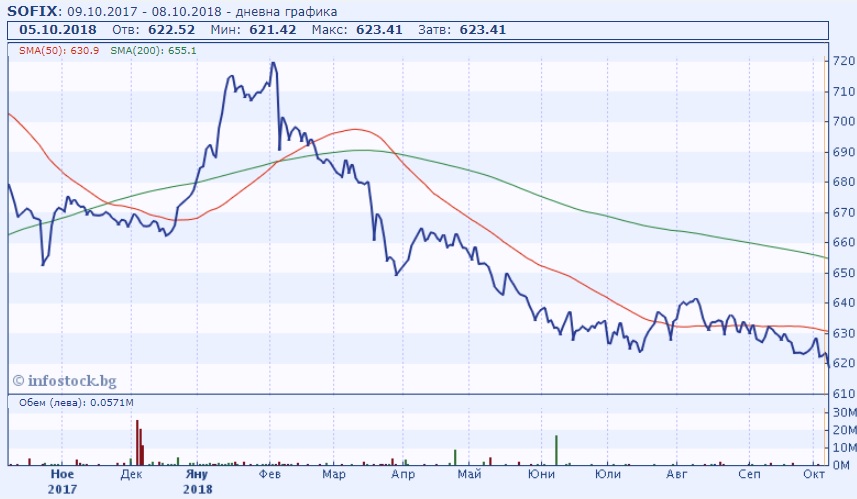Click the Мар month label
This screenshot has height=499, width=857.
pyautogui.click(x=333, y=474)
